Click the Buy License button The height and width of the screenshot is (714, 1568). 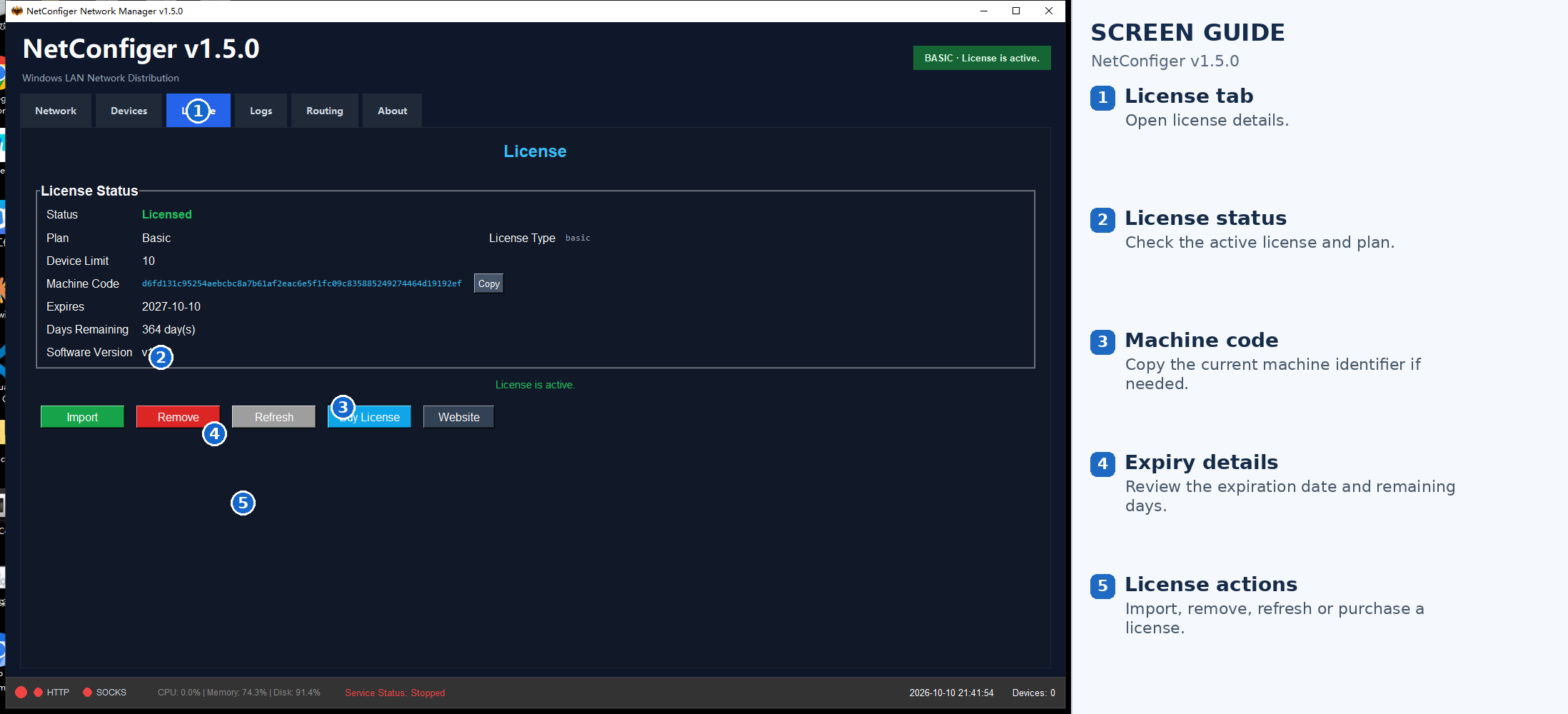369,417
